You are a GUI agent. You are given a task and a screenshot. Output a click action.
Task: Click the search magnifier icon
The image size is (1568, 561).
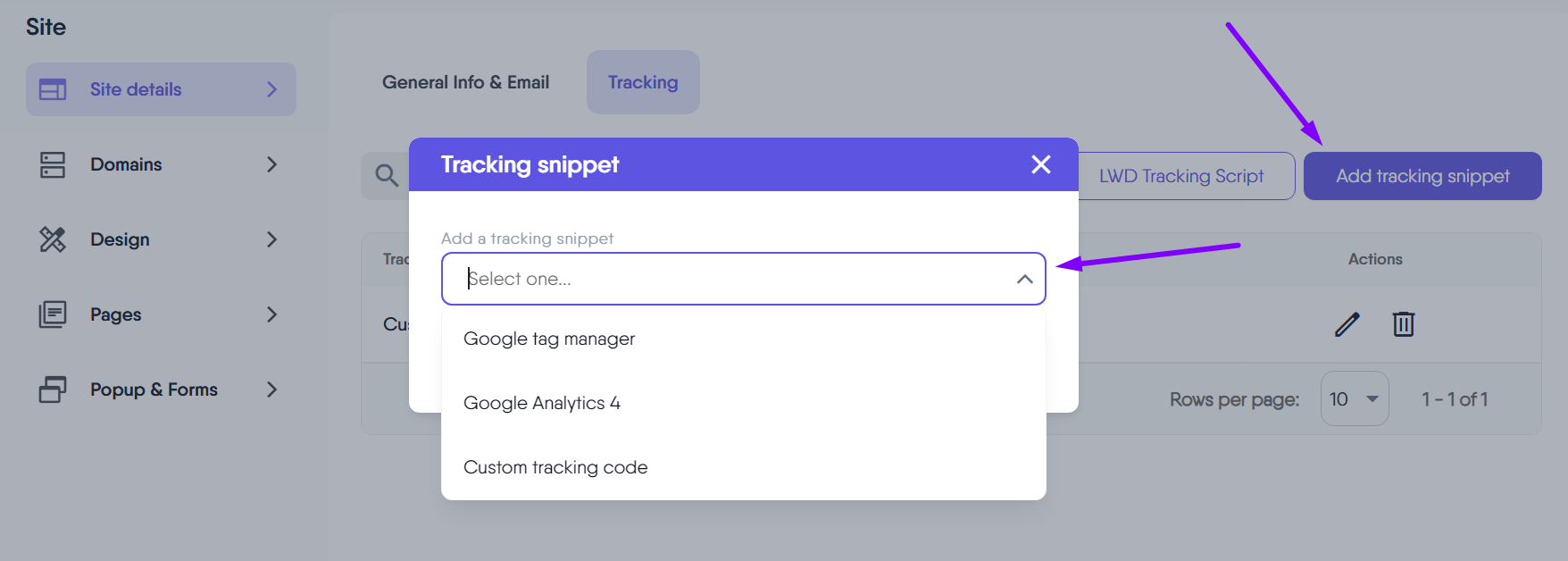(x=387, y=175)
